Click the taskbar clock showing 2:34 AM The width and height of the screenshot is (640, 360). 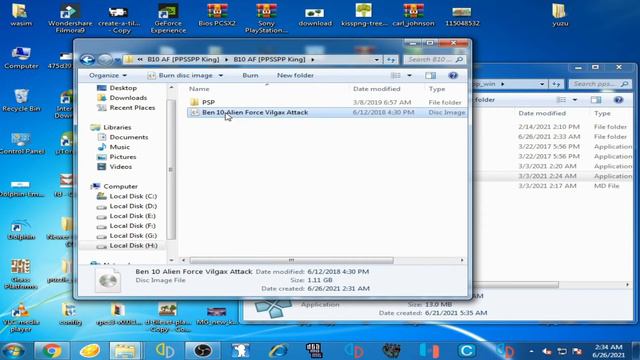pyautogui.click(x=608, y=351)
